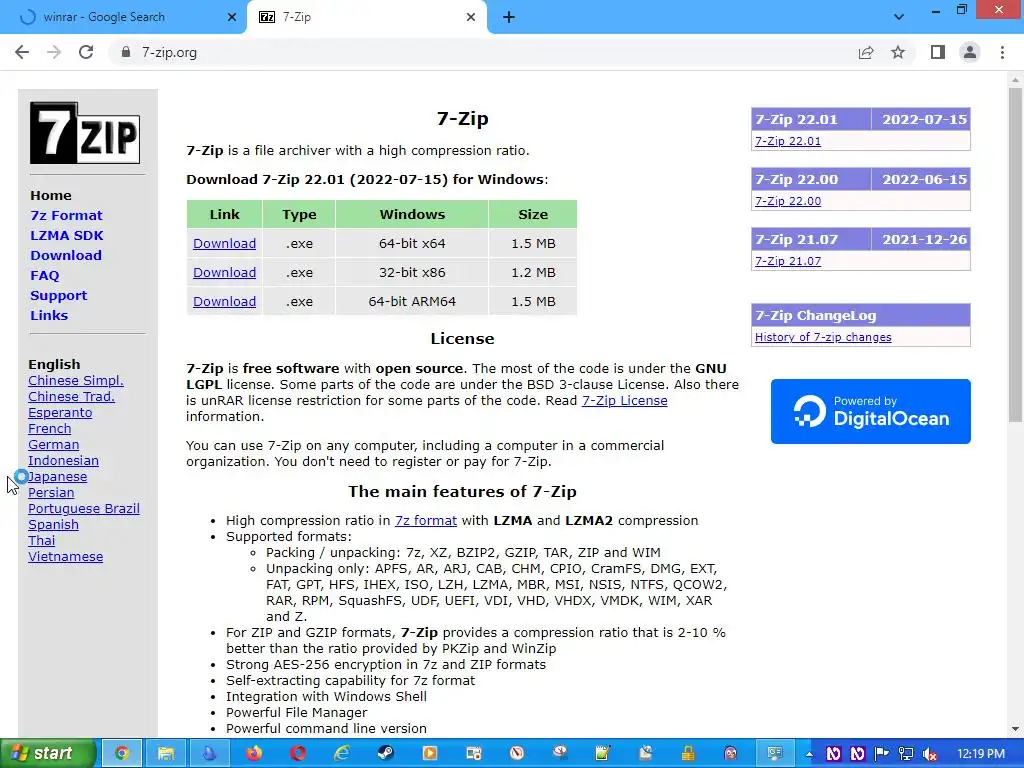Go back to previous page
The width and height of the screenshot is (1024, 768).
click(x=22, y=52)
